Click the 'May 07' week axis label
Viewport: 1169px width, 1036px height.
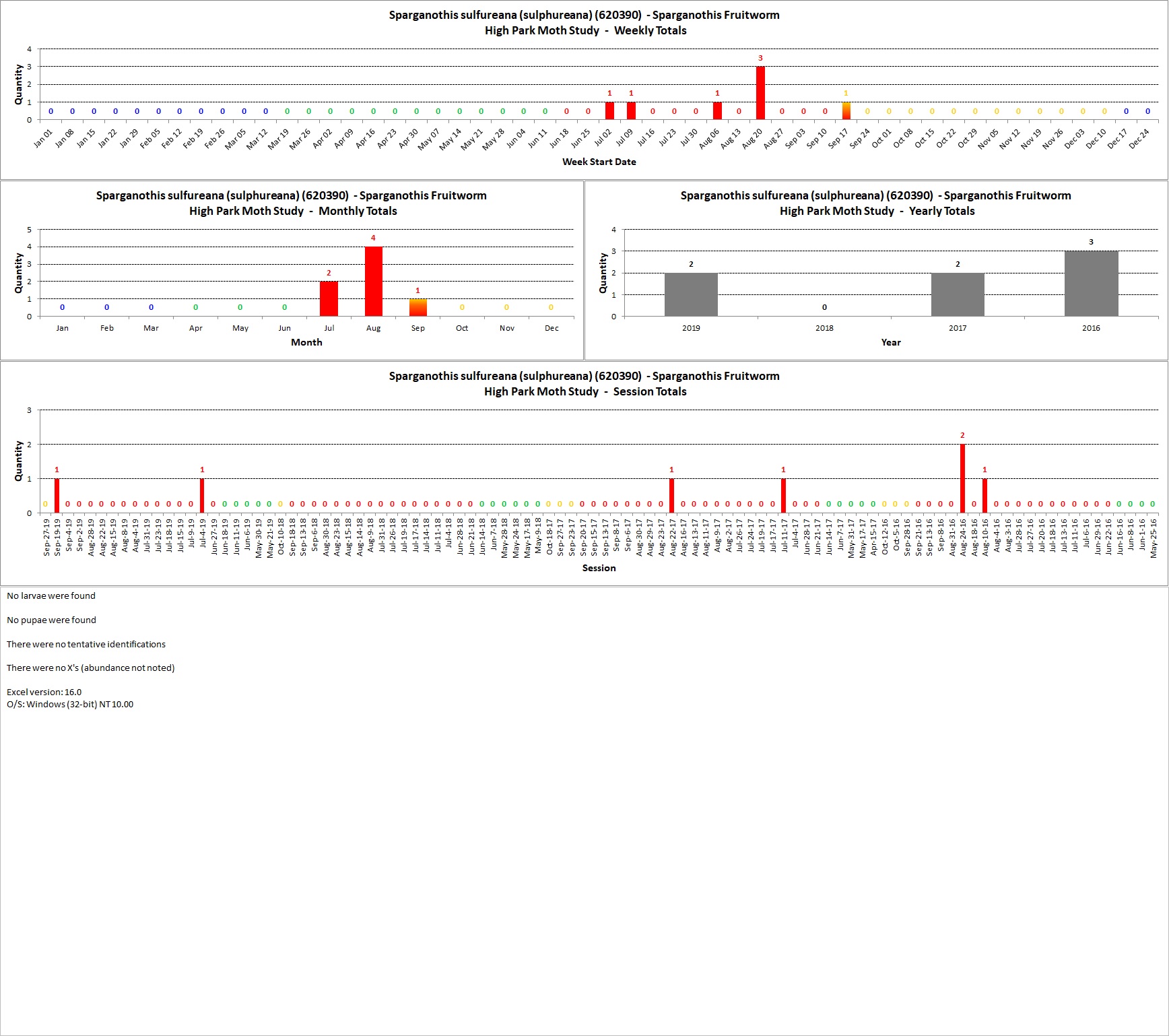click(x=428, y=138)
